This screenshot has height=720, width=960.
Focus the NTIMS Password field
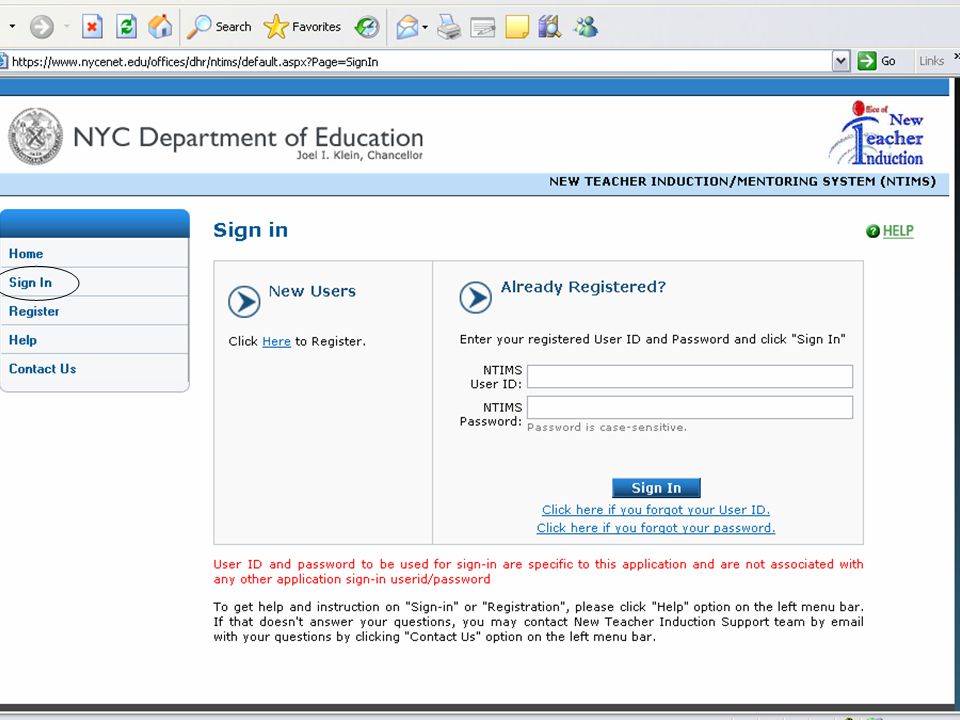(x=689, y=407)
